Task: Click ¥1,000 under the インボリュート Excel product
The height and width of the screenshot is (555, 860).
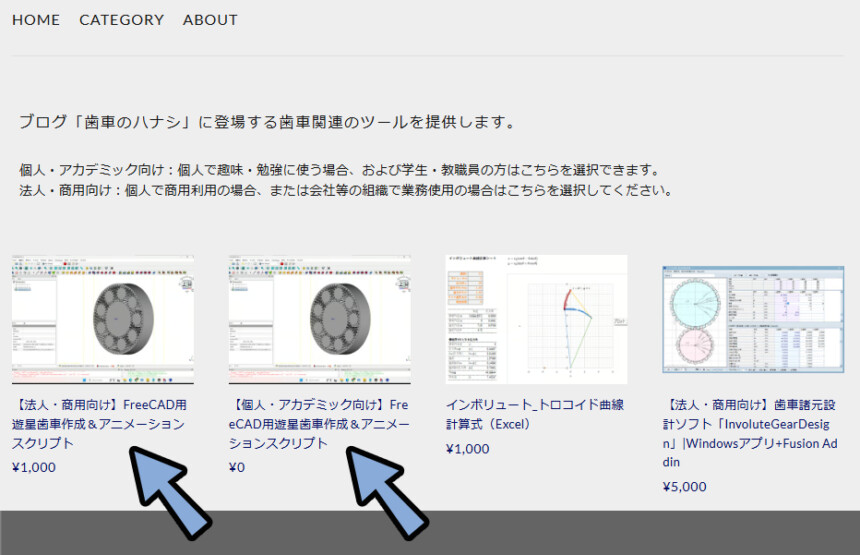Action: [x=468, y=449]
